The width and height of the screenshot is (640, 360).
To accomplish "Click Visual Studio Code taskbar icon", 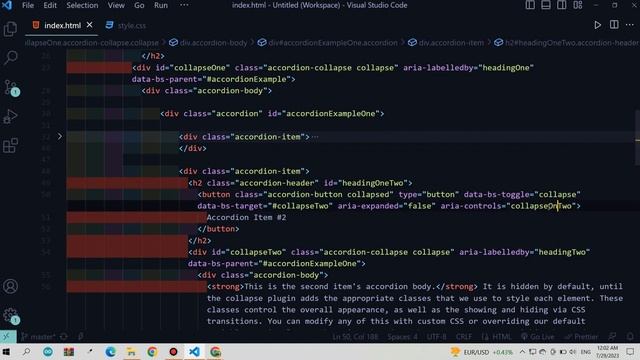I will (x=195, y=352).
